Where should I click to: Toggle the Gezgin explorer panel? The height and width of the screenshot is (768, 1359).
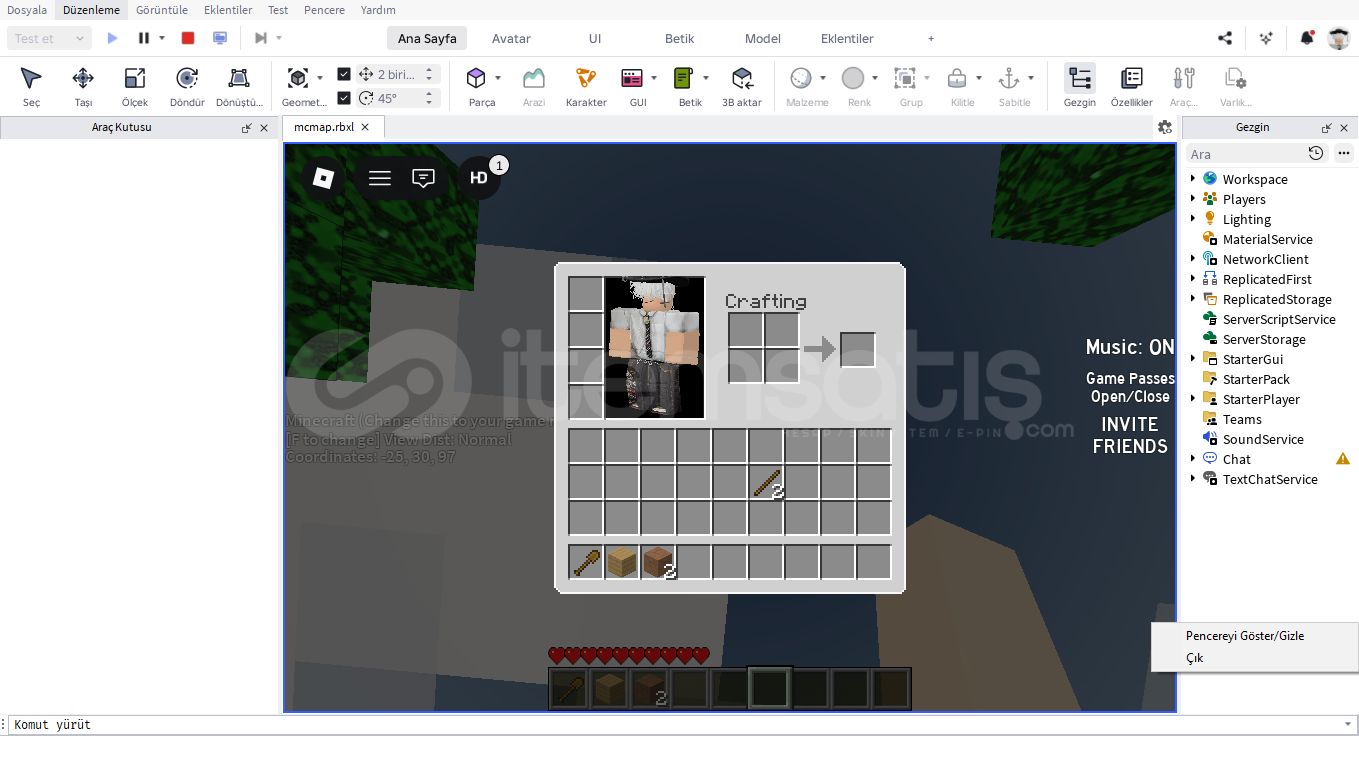pos(1080,87)
